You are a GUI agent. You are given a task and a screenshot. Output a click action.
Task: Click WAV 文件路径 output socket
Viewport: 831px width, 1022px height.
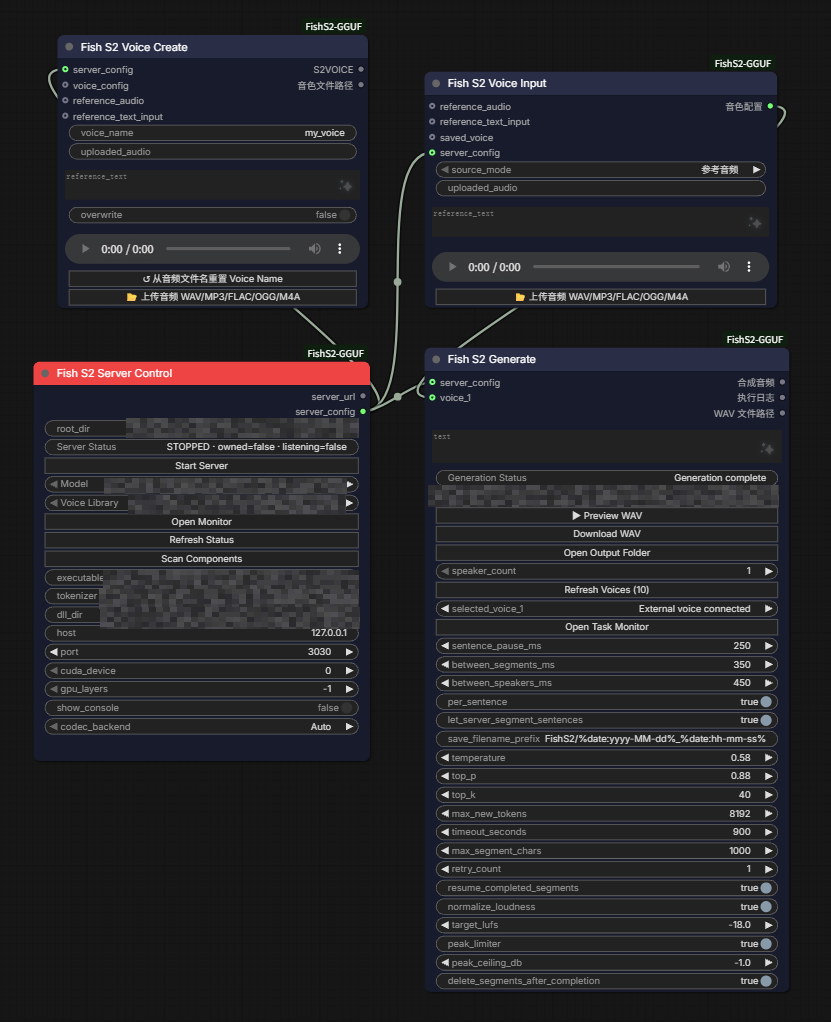(782, 413)
